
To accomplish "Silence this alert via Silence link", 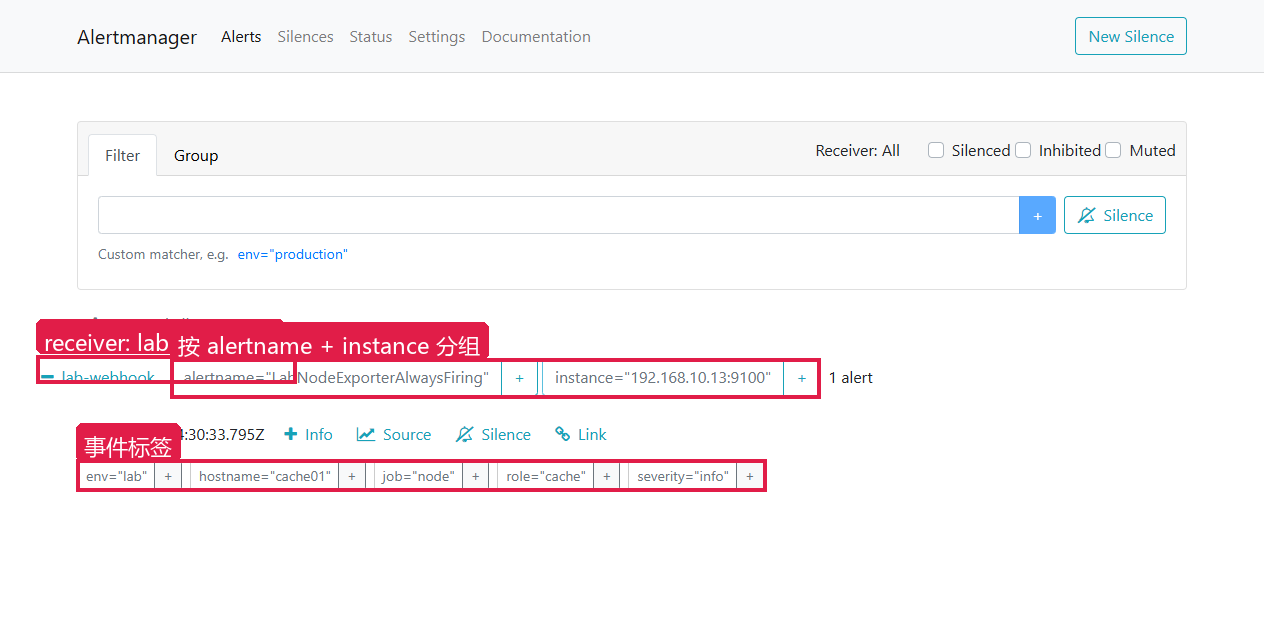I will pos(493,434).
